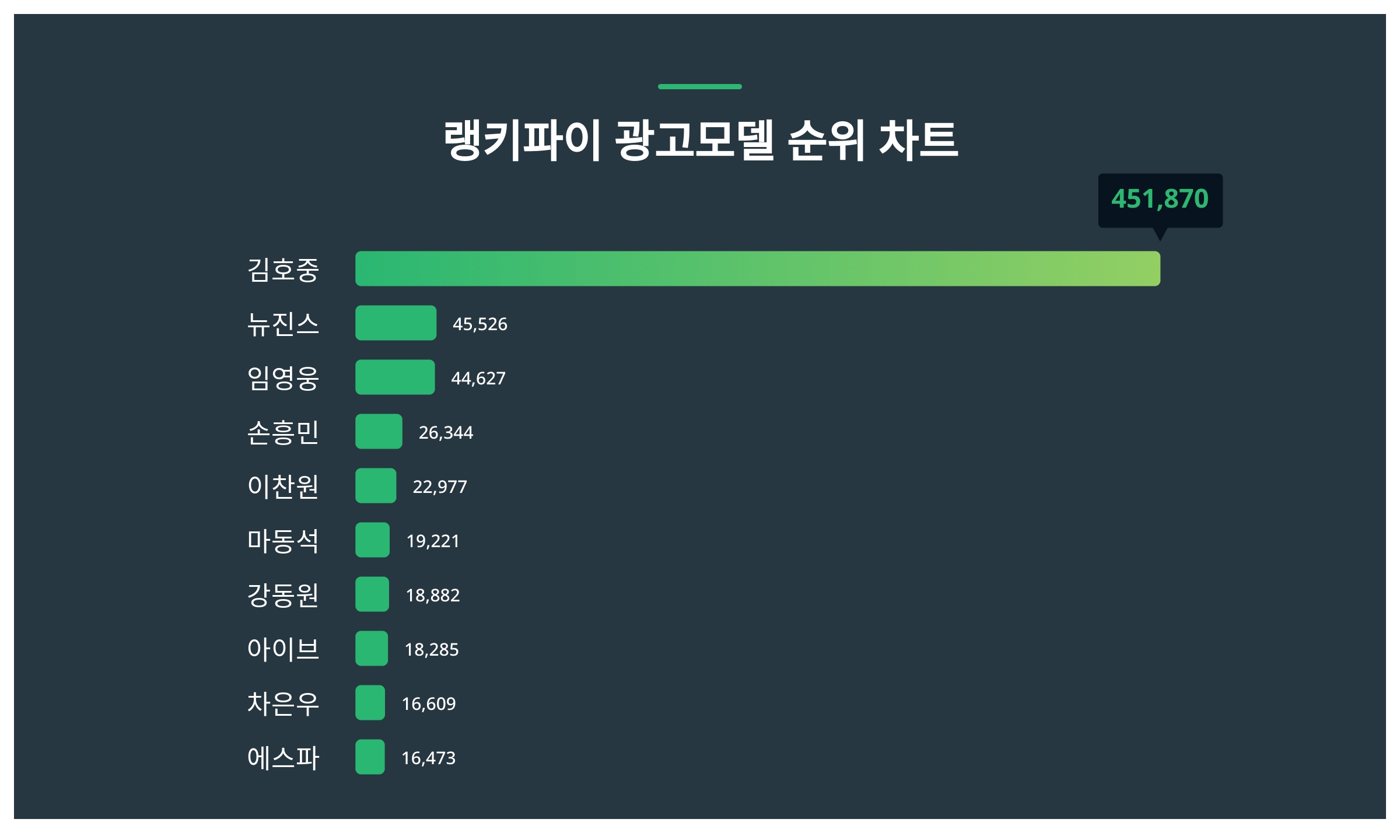
Task: Click the 김호중 gradient bar
Action: pyautogui.click(x=757, y=269)
